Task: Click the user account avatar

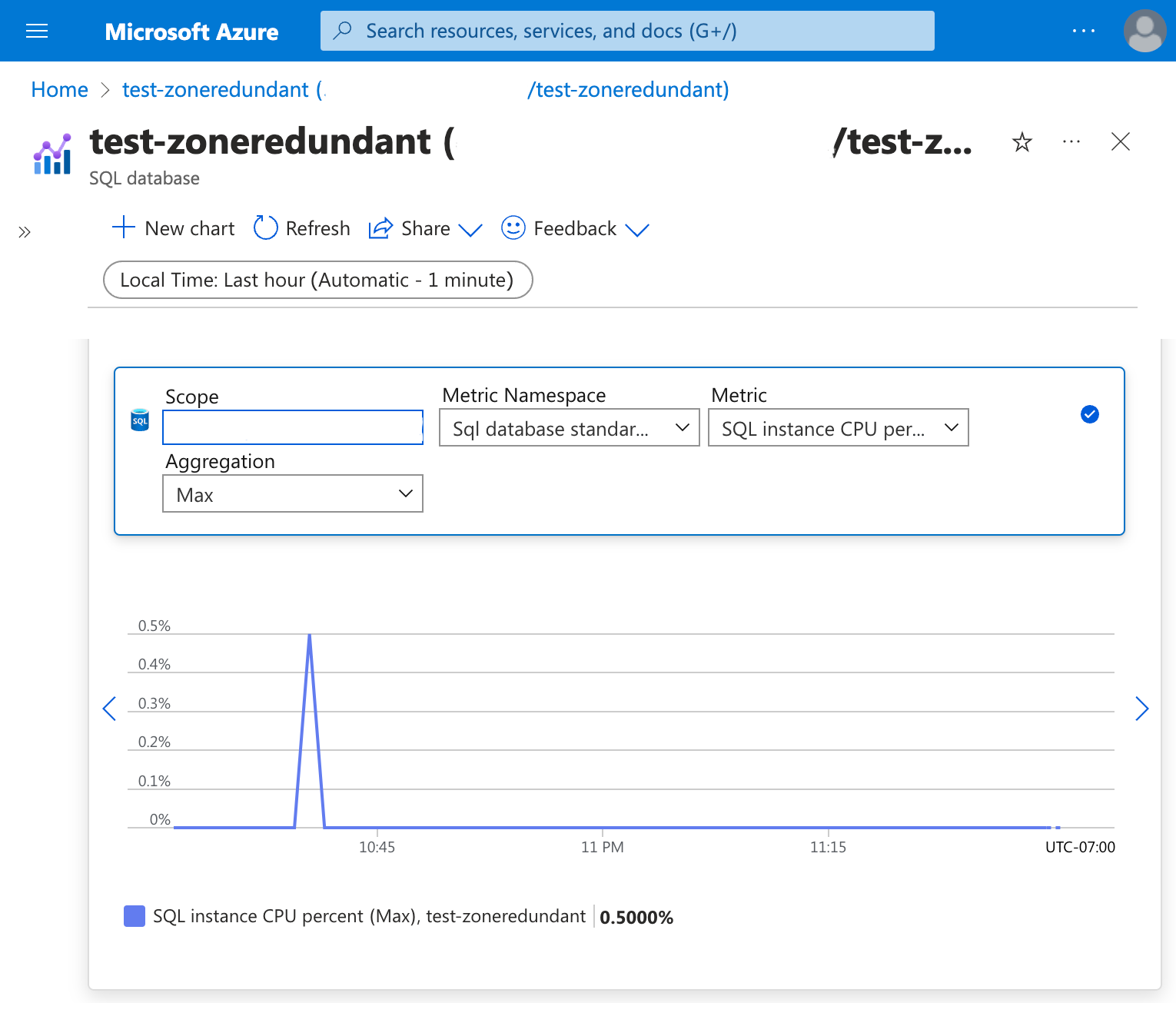Action: click(1144, 31)
